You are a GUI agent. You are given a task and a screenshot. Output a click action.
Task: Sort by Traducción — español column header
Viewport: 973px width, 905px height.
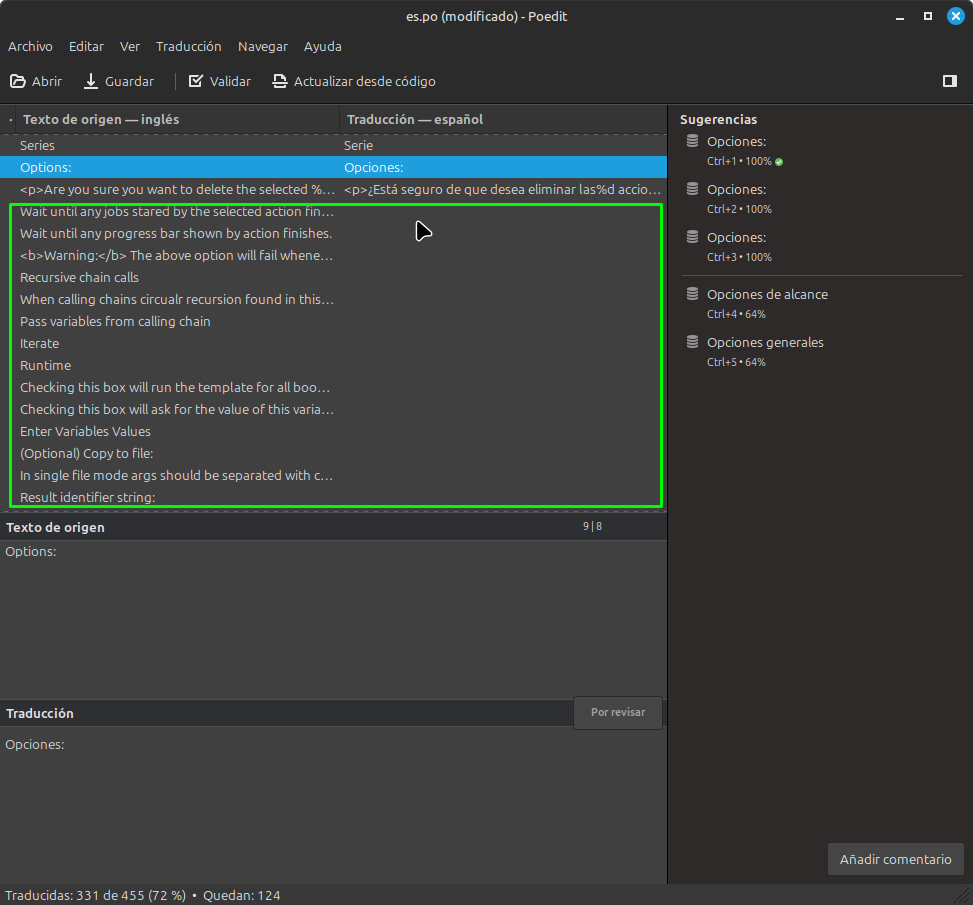[x=414, y=119]
